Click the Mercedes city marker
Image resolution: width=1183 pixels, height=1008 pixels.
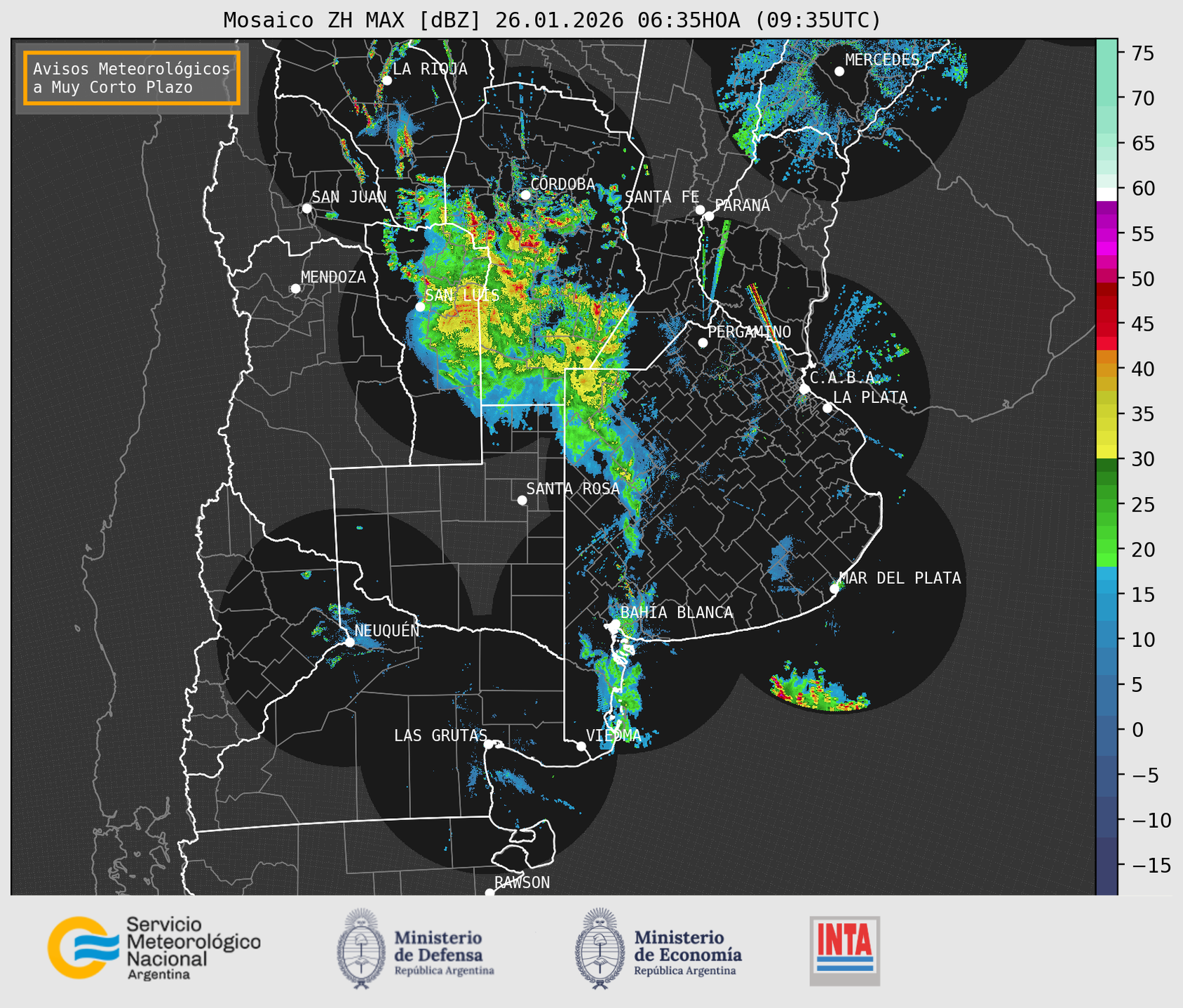coord(839,71)
